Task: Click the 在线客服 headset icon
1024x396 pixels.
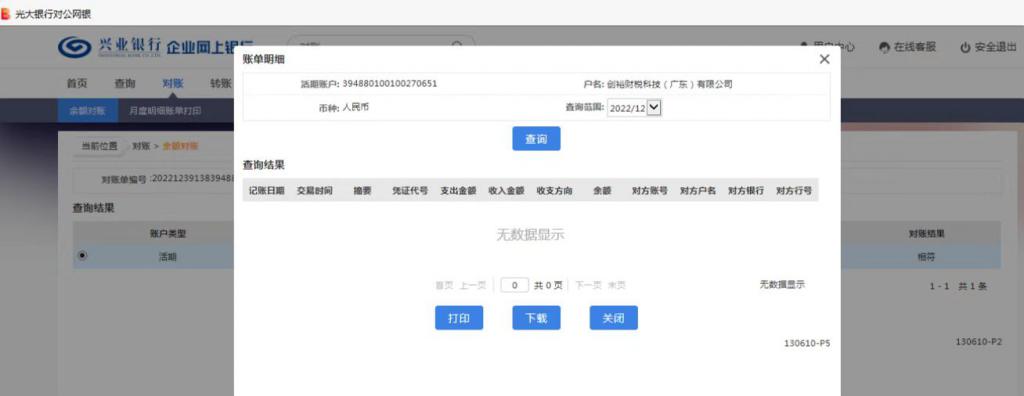Action: (x=885, y=47)
